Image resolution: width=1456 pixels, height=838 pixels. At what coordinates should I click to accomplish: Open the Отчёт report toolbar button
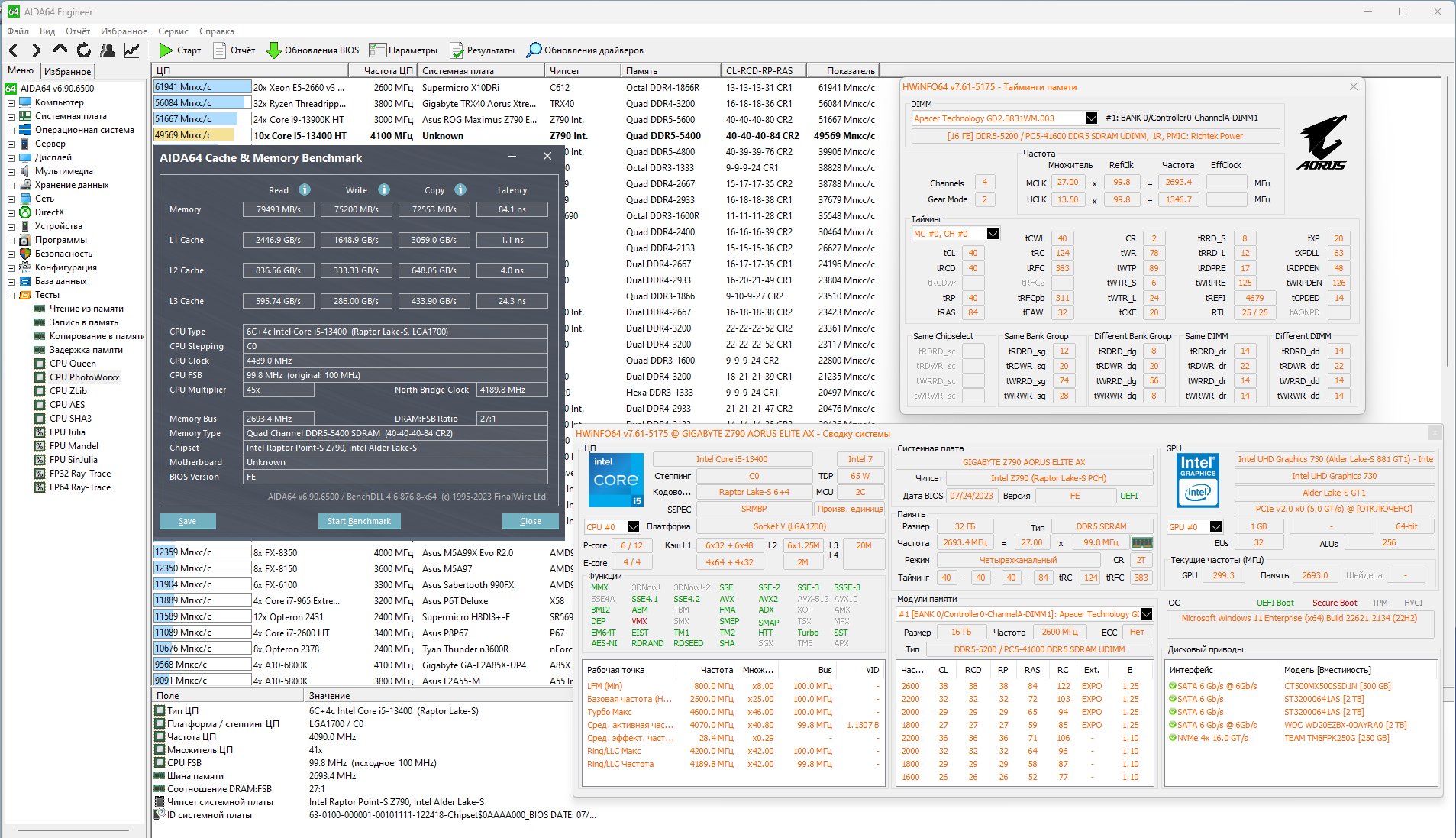(234, 50)
